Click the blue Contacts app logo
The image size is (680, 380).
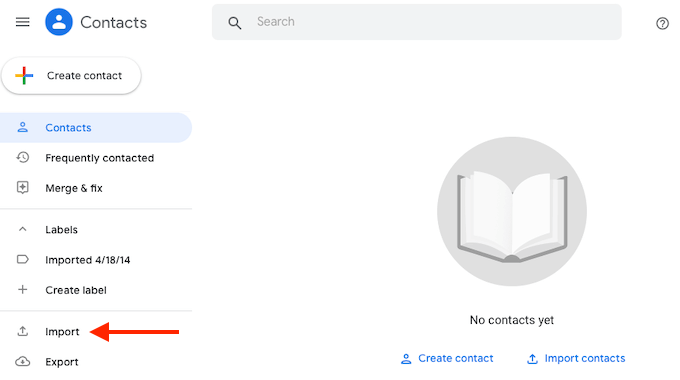[59, 22]
